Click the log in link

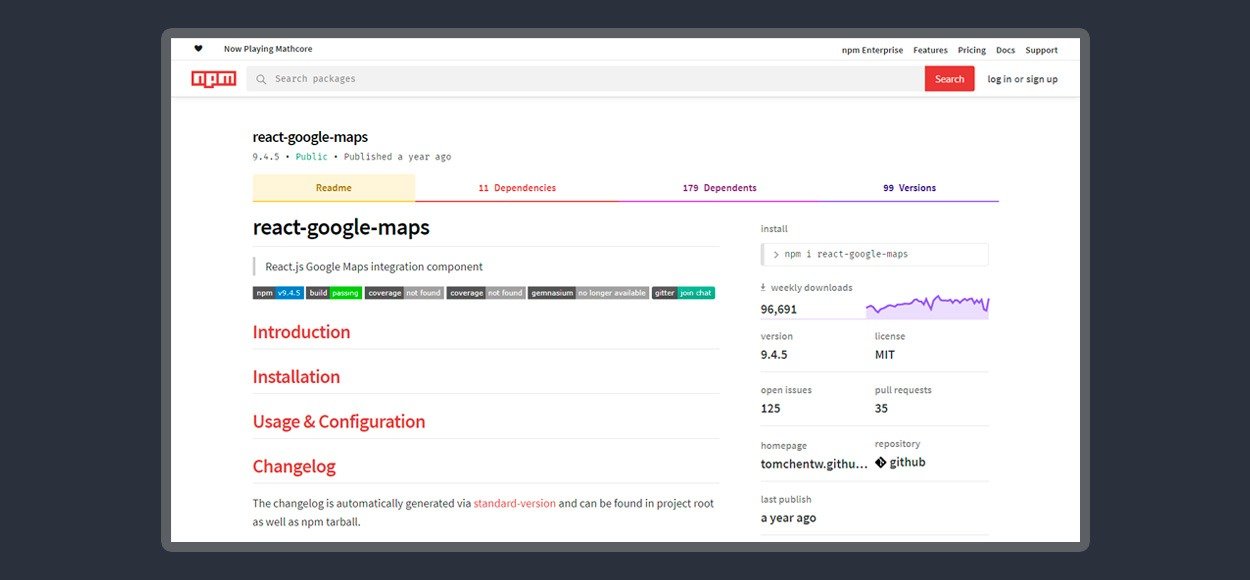(x=999, y=79)
